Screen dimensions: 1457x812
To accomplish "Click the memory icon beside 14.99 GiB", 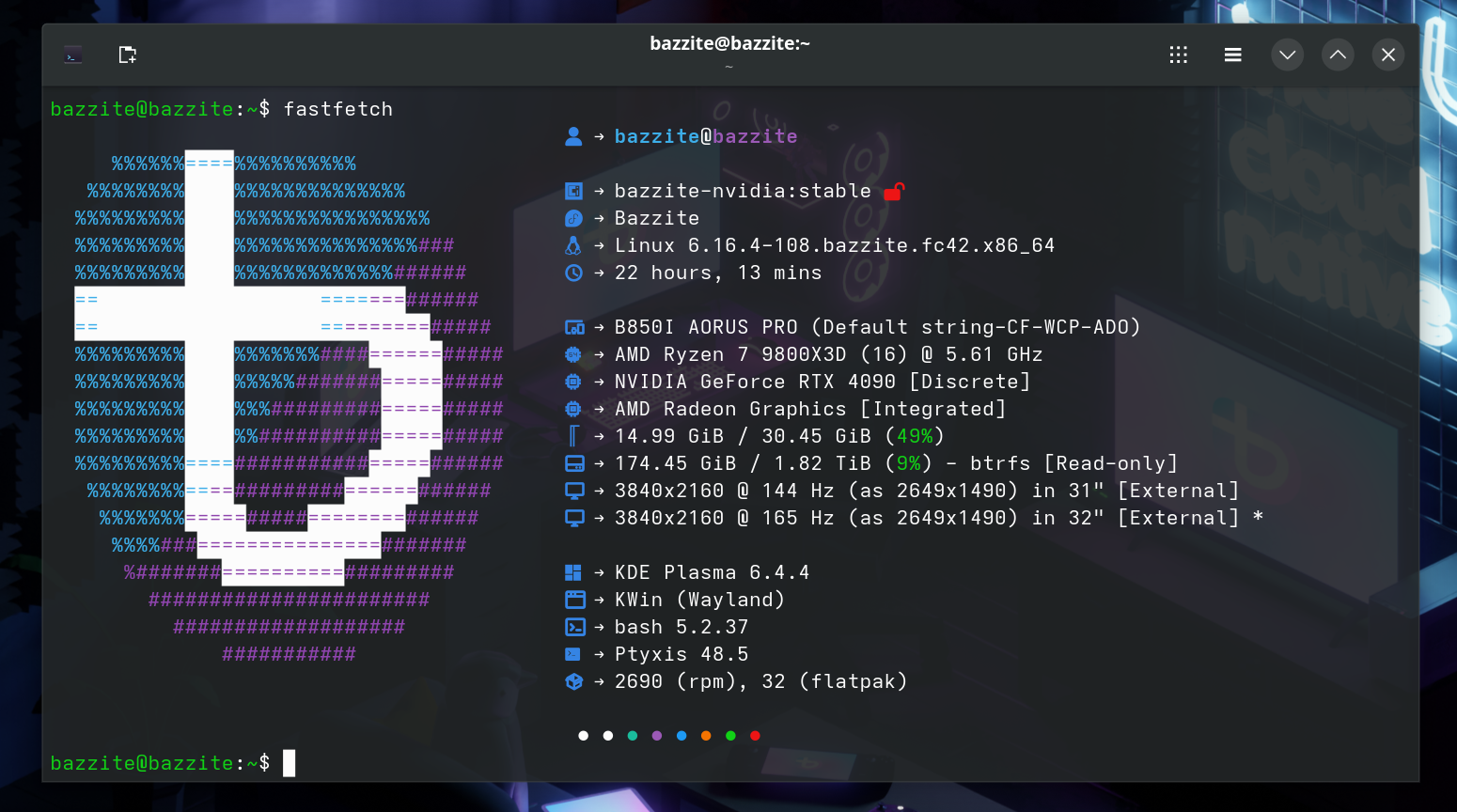I will [x=573, y=436].
